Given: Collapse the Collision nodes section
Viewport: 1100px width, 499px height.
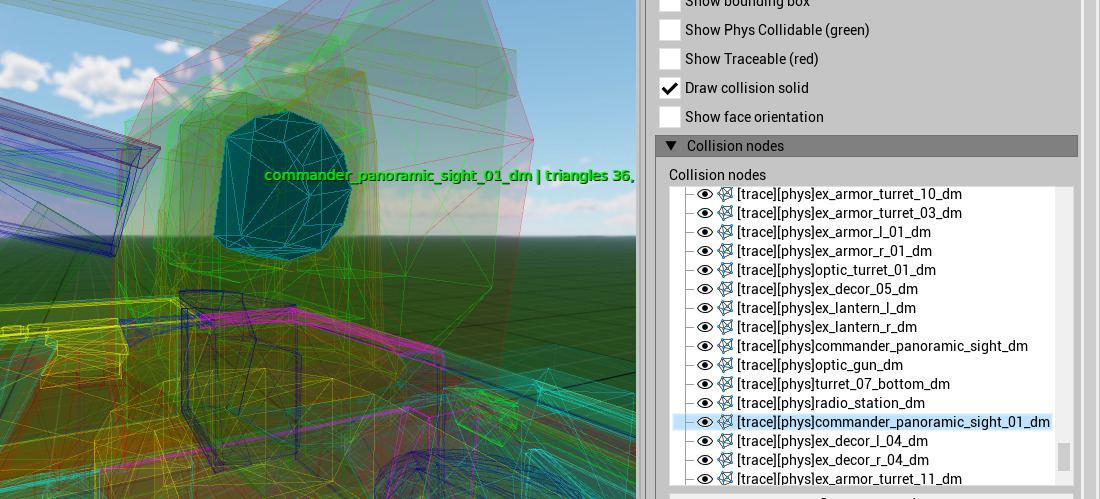Looking at the screenshot, I should click(671, 146).
